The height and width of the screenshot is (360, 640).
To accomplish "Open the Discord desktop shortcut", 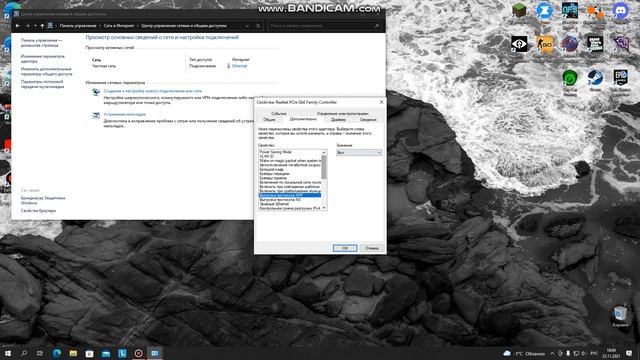I will (x=620, y=10).
